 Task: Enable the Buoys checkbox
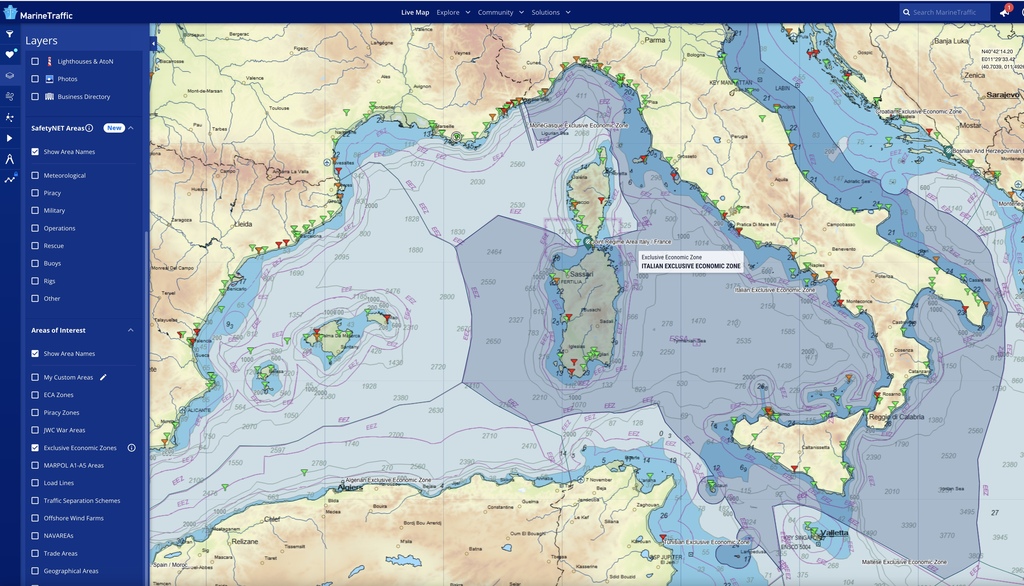35,263
